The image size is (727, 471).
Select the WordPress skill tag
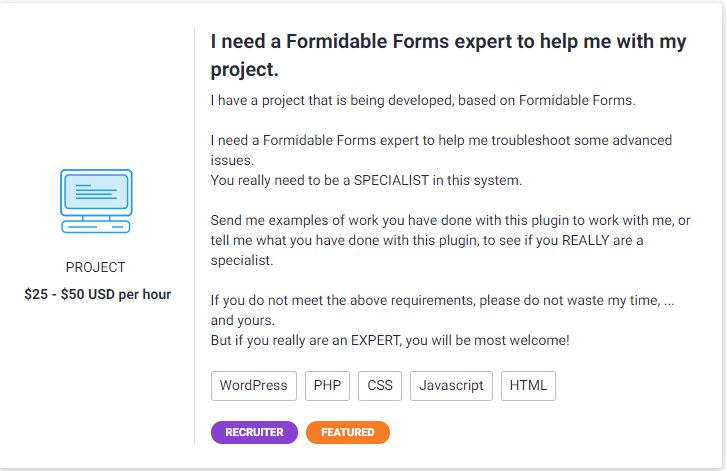point(254,385)
